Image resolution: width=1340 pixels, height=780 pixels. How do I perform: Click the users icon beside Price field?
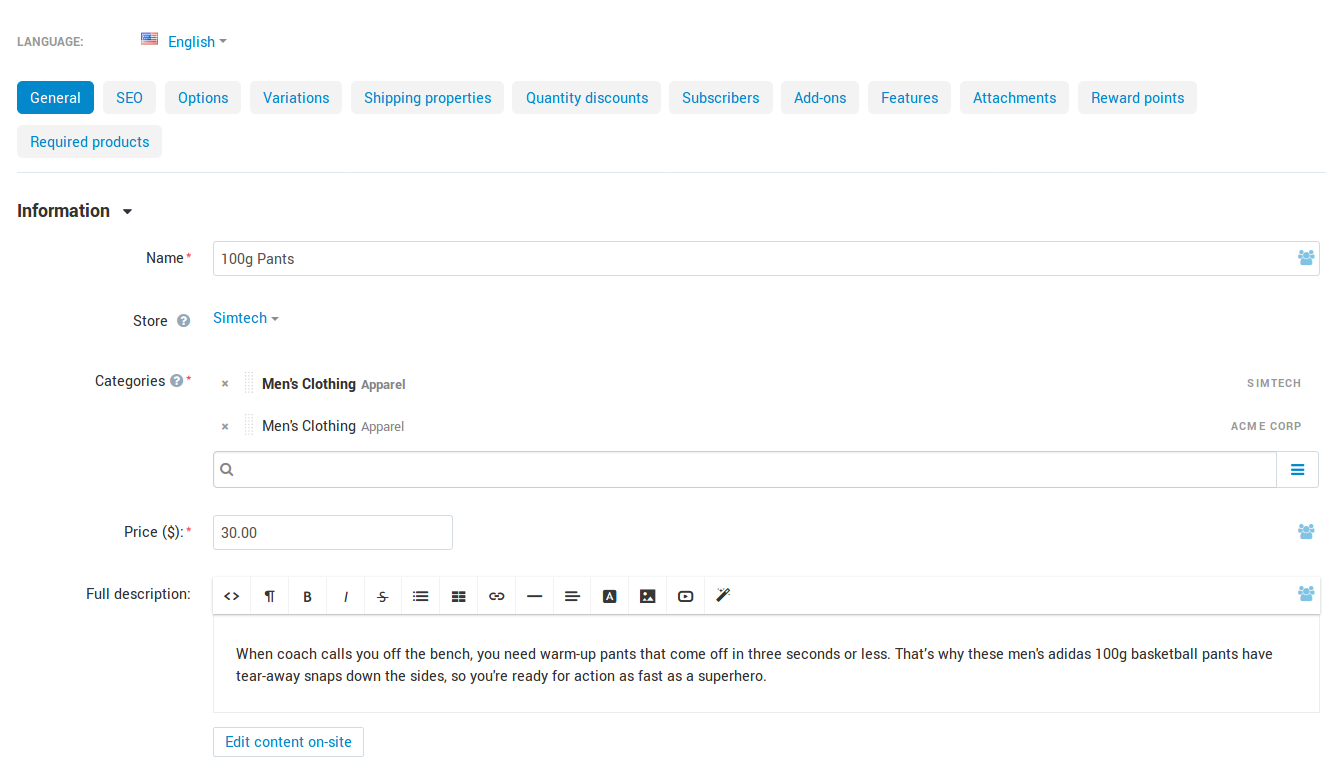coord(1306,532)
